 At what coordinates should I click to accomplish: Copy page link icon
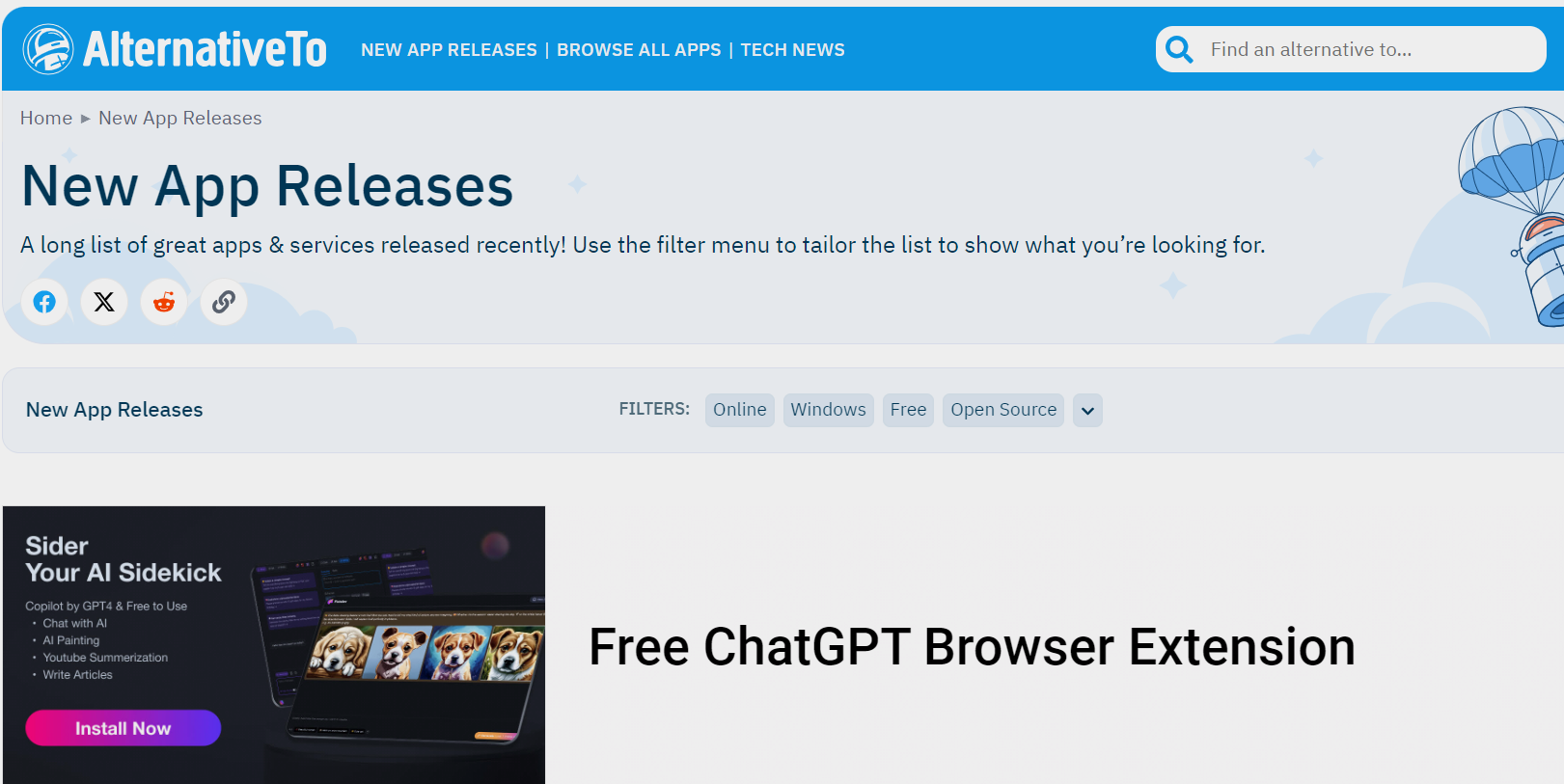224,302
